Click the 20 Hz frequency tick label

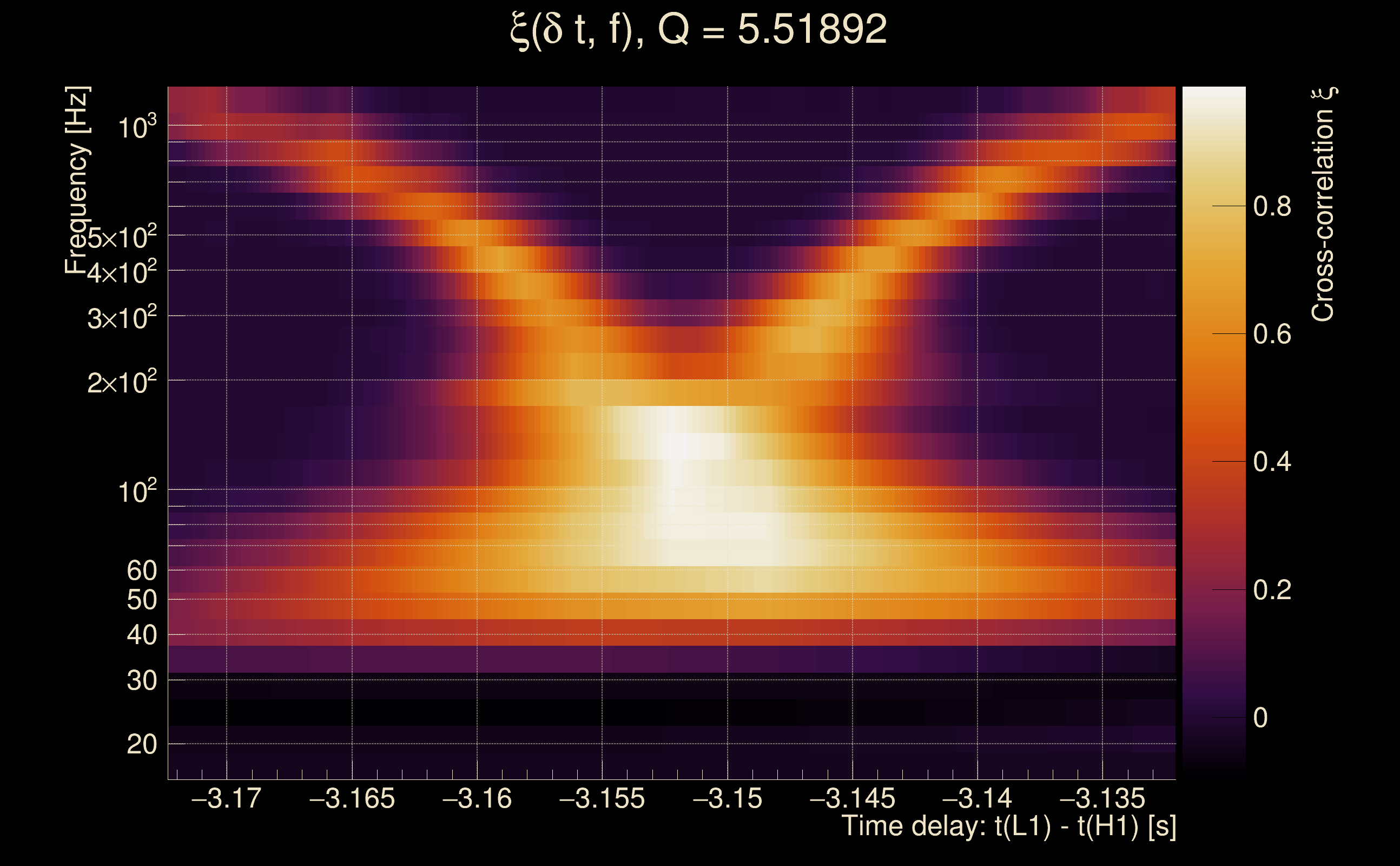[141, 745]
